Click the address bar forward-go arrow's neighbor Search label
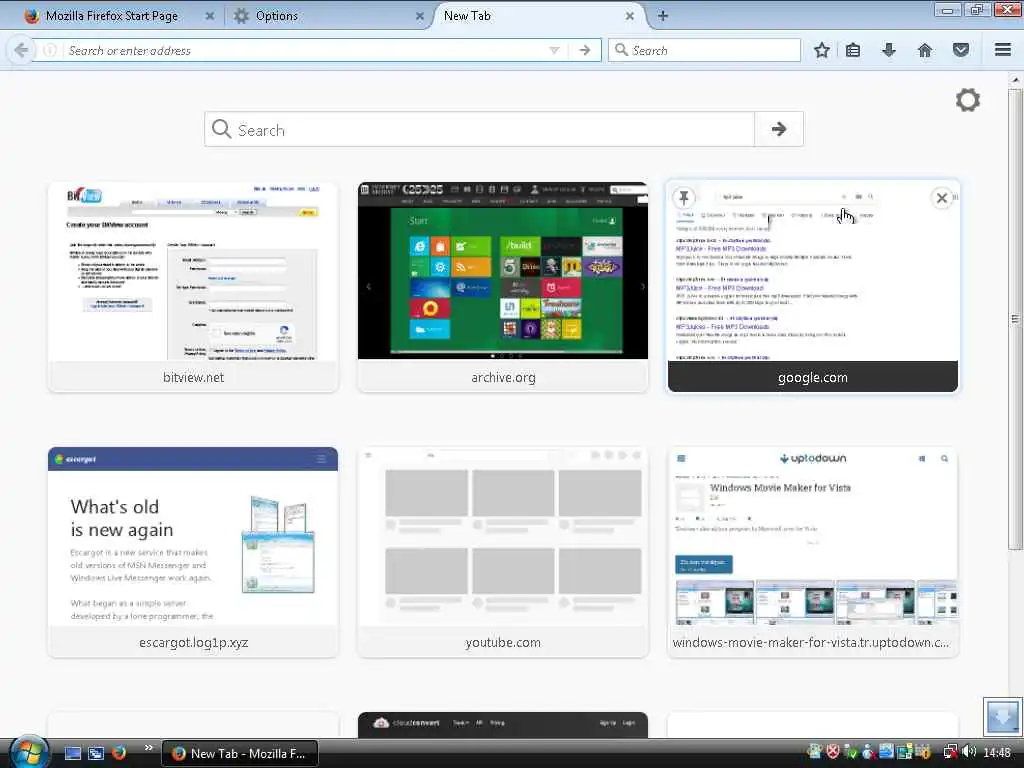 (650, 50)
